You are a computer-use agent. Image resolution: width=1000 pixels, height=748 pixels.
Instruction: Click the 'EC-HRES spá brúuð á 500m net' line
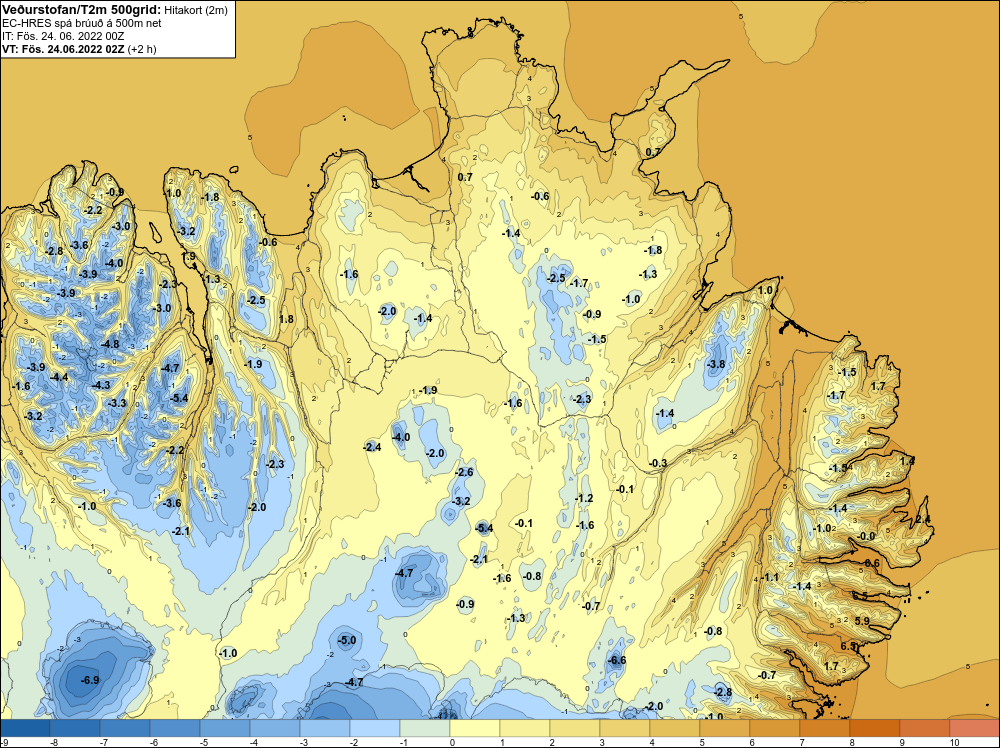82,23
